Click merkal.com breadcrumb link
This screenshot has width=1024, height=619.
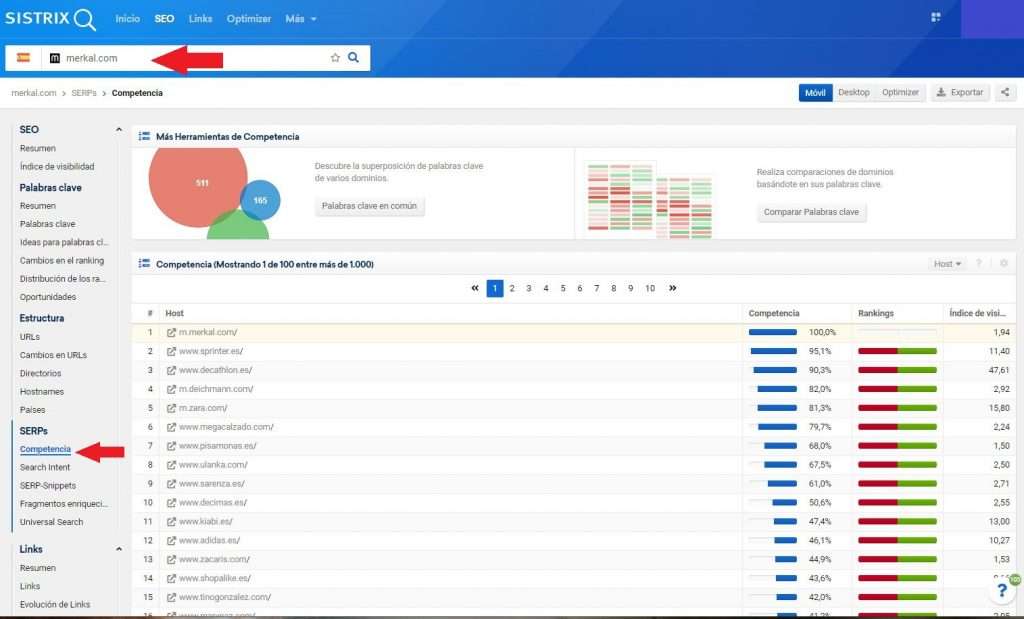coord(33,93)
